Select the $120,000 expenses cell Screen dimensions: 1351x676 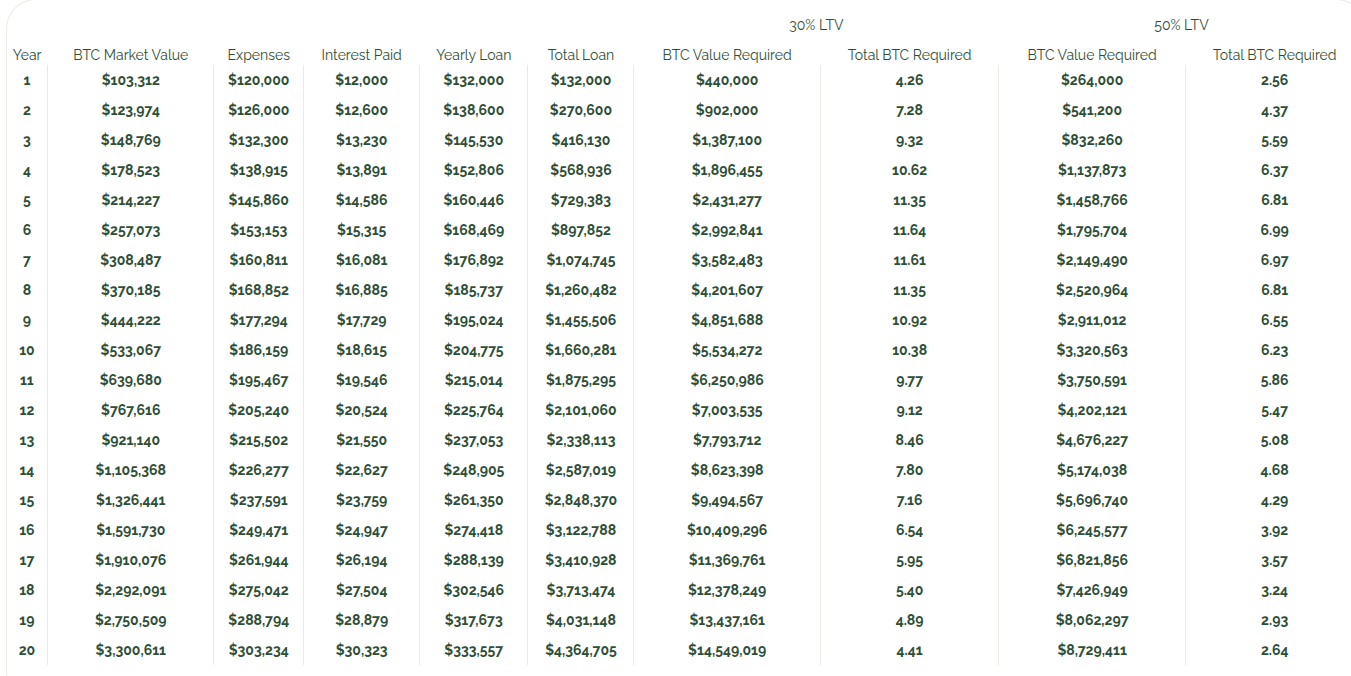pos(258,80)
